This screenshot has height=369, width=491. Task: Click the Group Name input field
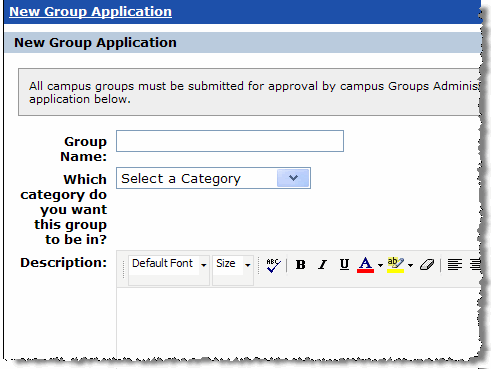(230, 141)
